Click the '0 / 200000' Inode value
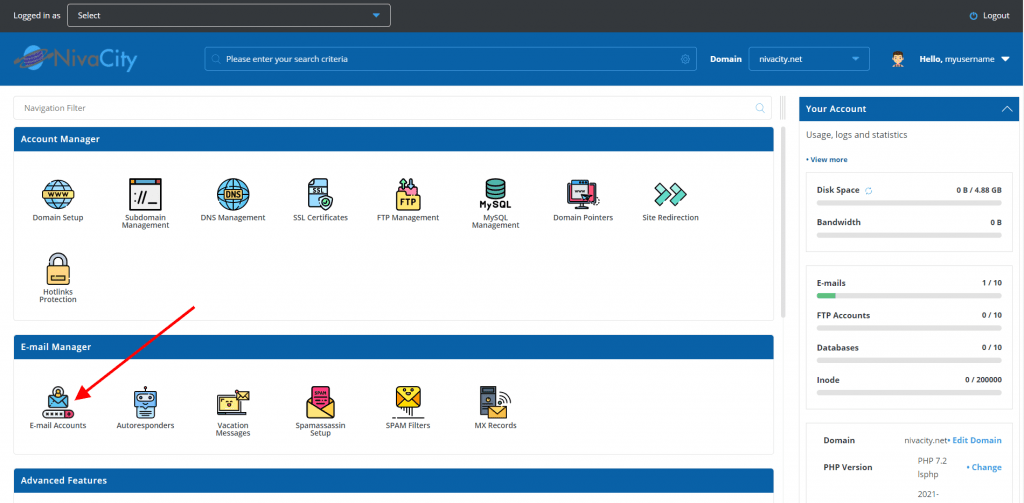Image resolution: width=1024 pixels, height=503 pixels. point(984,380)
